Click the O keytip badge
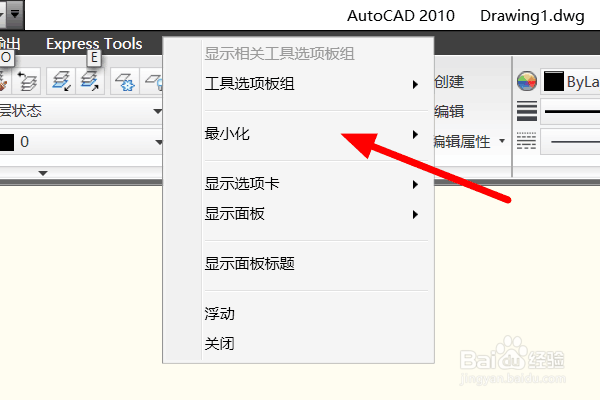 coord(6,58)
